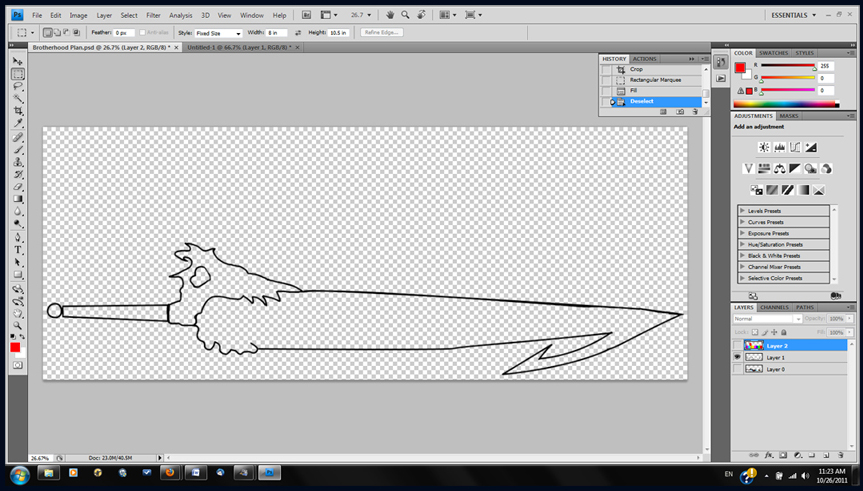Switch to the Channels tab
The image size is (863, 491).
[x=774, y=308]
